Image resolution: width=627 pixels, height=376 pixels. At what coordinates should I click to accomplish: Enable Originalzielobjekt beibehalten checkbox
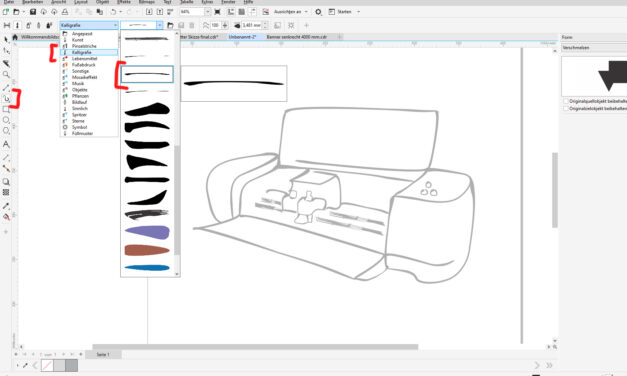tap(566, 108)
